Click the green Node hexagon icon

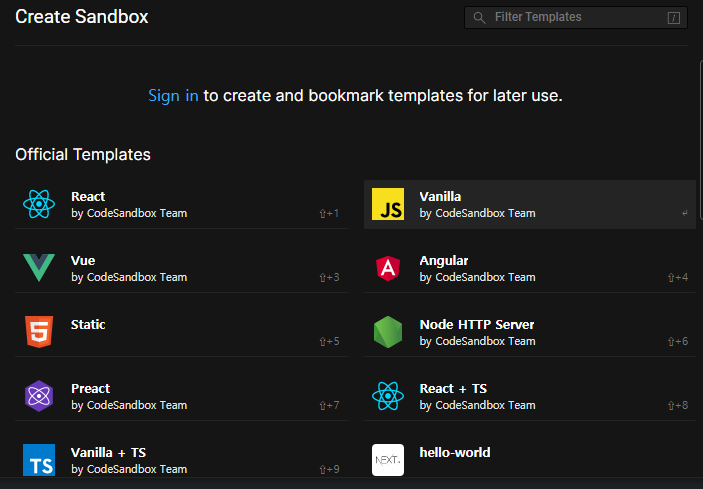pos(388,332)
